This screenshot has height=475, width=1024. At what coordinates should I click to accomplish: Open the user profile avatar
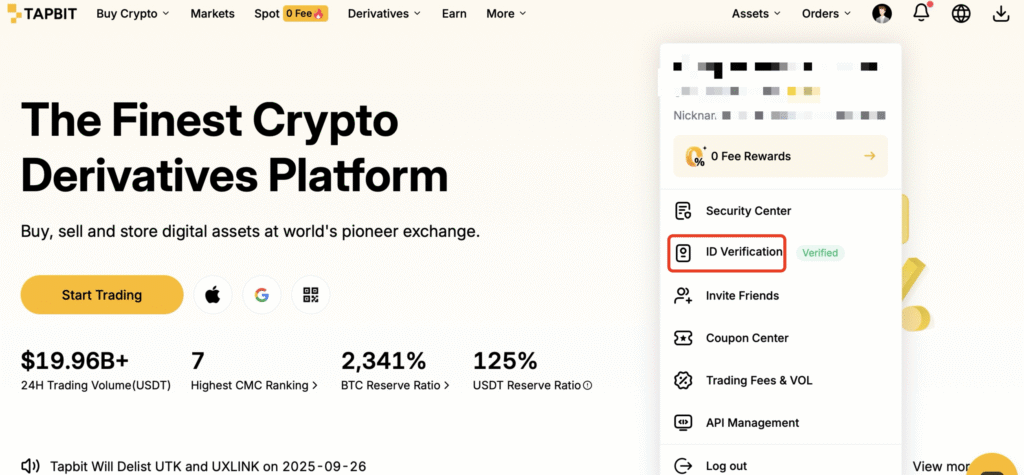click(882, 14)
